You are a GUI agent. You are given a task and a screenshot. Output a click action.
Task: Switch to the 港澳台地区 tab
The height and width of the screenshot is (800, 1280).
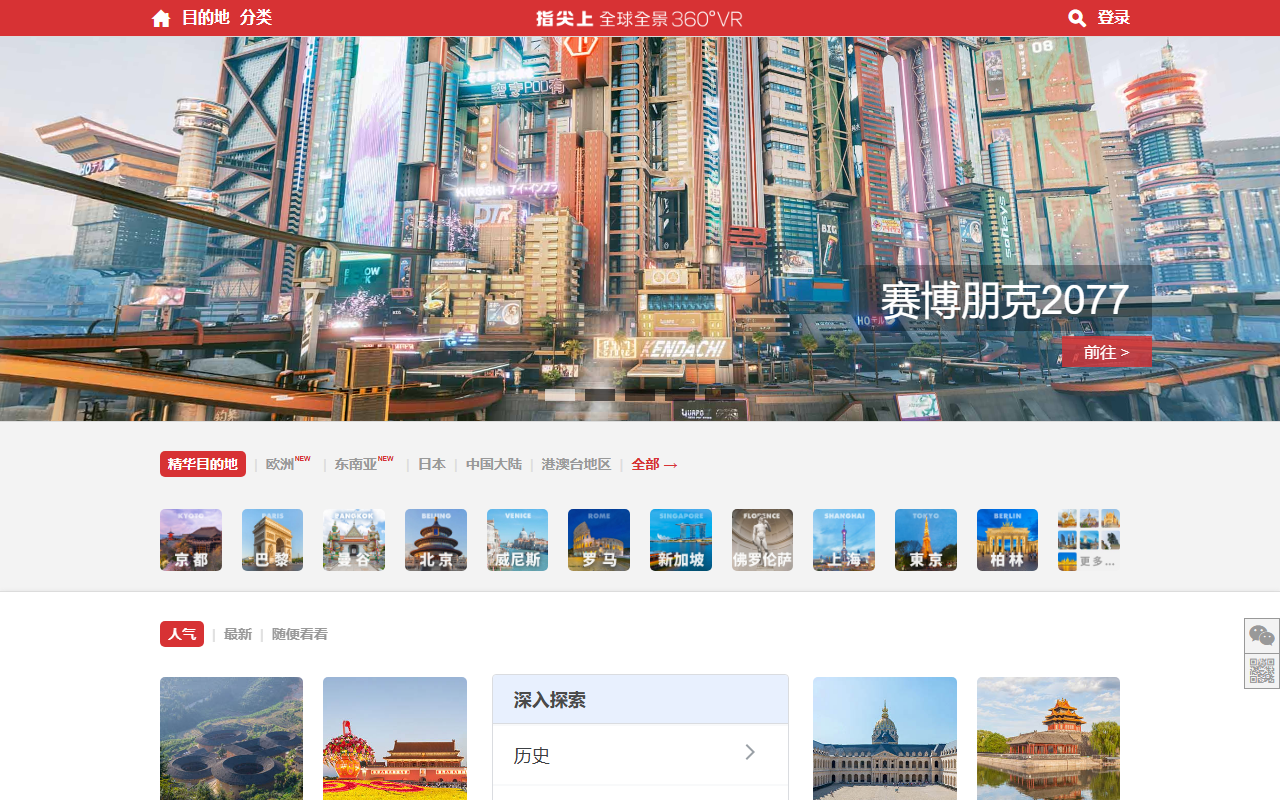(x=576, y=464)
